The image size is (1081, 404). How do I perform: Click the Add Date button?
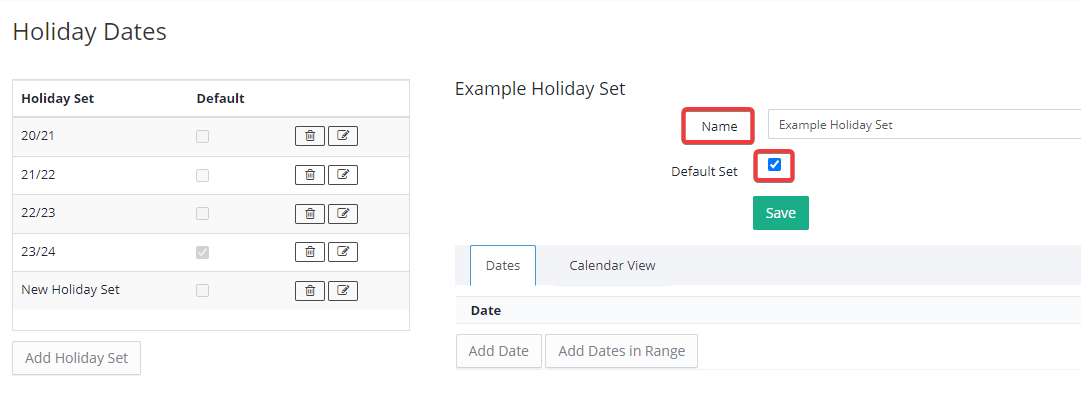point(498,351)
